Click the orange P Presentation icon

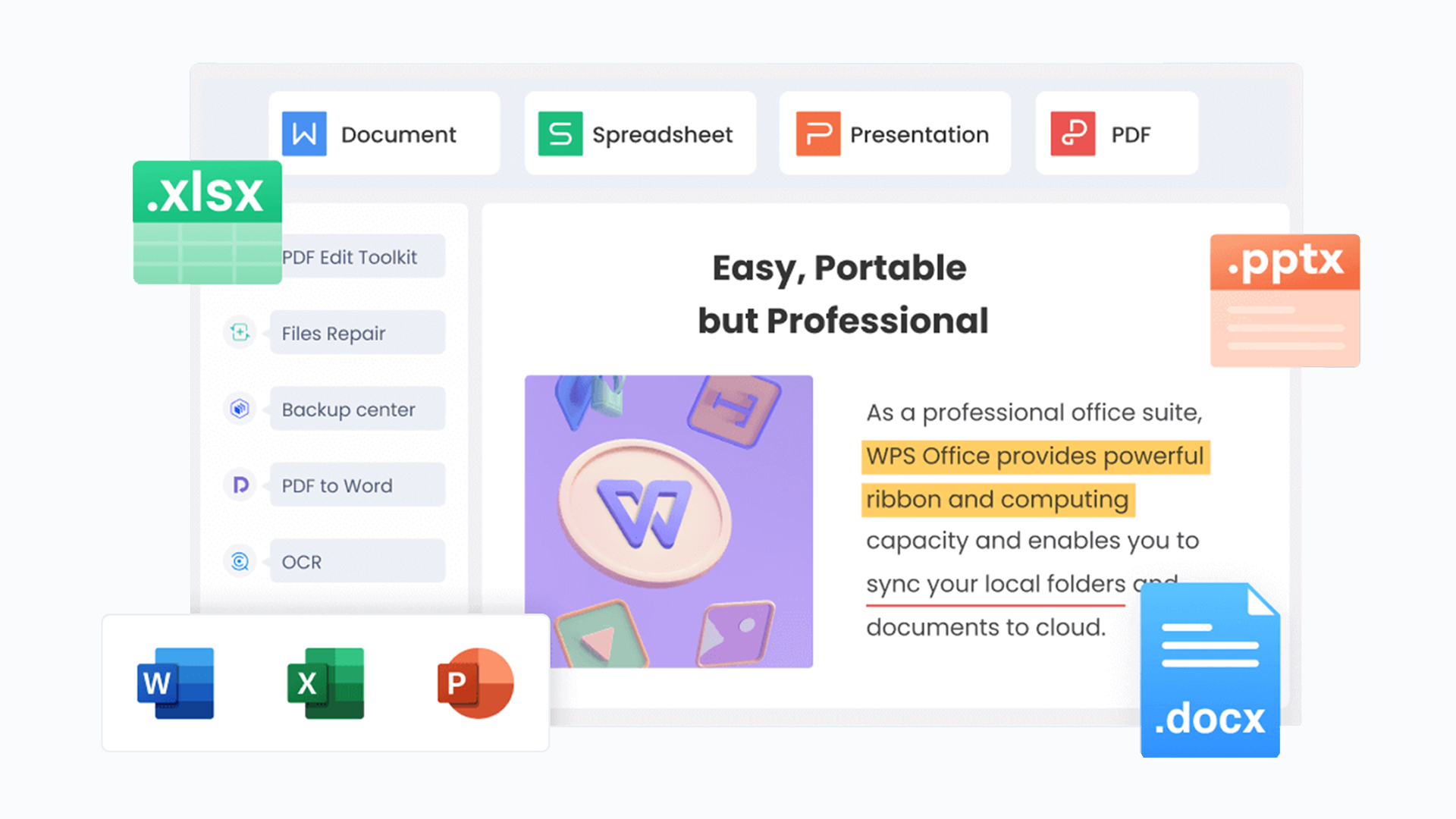pyautogui.click(x=817, y=134)
